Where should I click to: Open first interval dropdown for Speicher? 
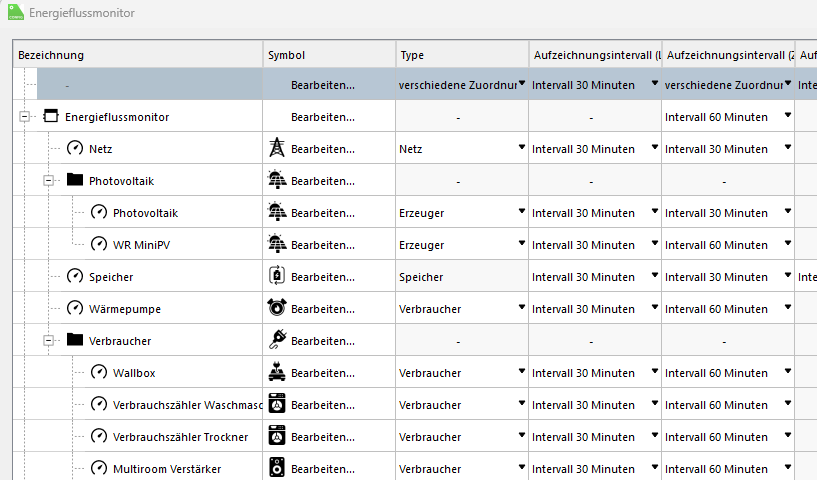pyautogui.click(x=654, y=277)
